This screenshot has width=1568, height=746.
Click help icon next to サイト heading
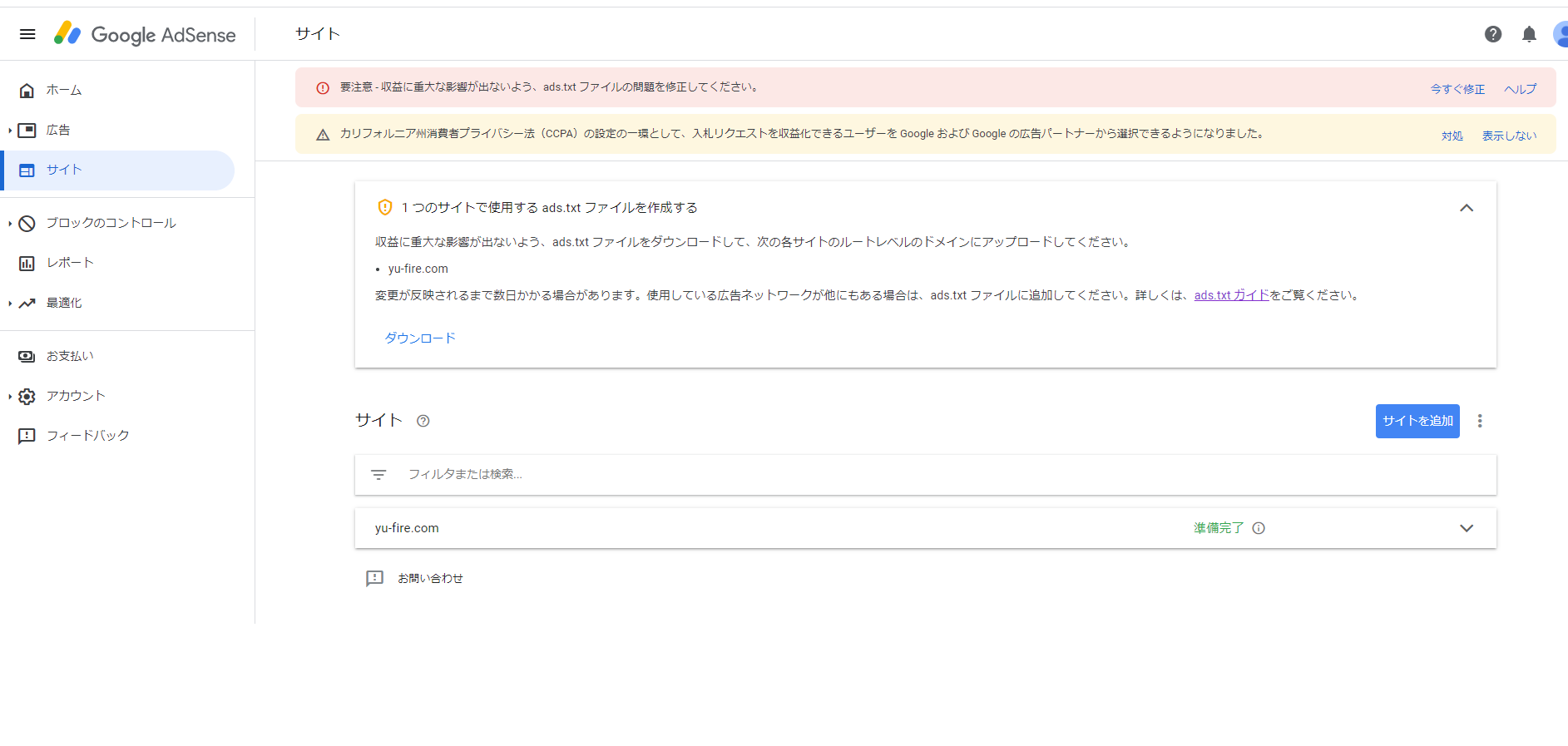tap(423, 421)
